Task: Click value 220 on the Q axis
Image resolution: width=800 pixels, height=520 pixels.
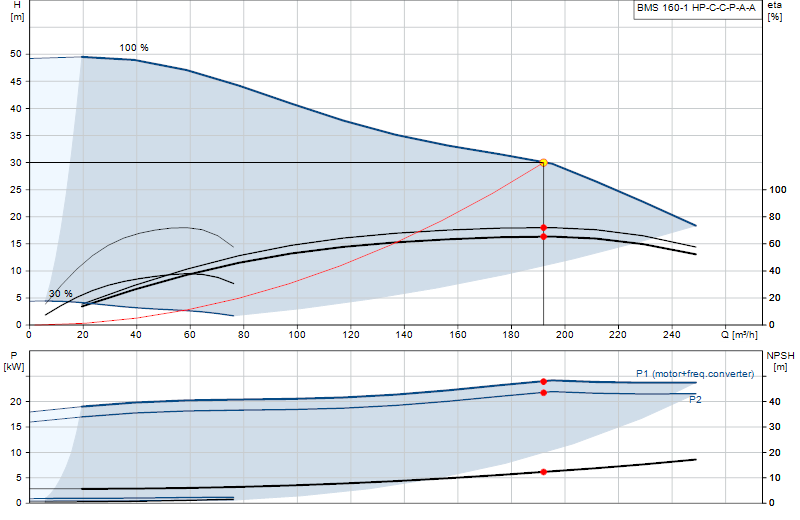Action: click(618, 335)
